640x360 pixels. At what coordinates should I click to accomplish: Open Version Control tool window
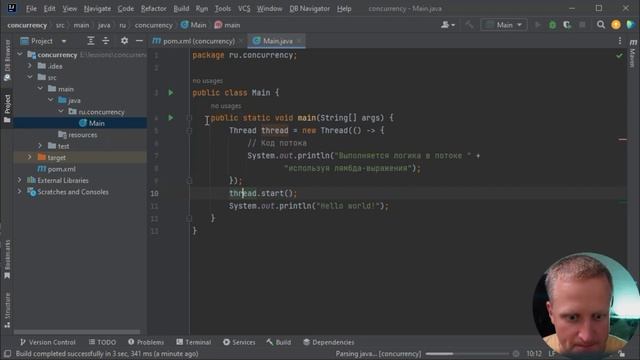tap(48, 342)
